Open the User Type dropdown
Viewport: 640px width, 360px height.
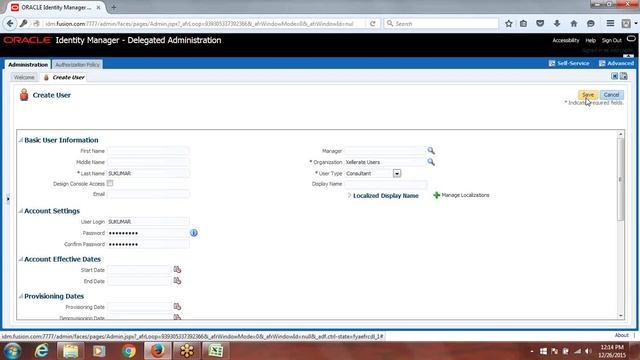tap(397, 173)
